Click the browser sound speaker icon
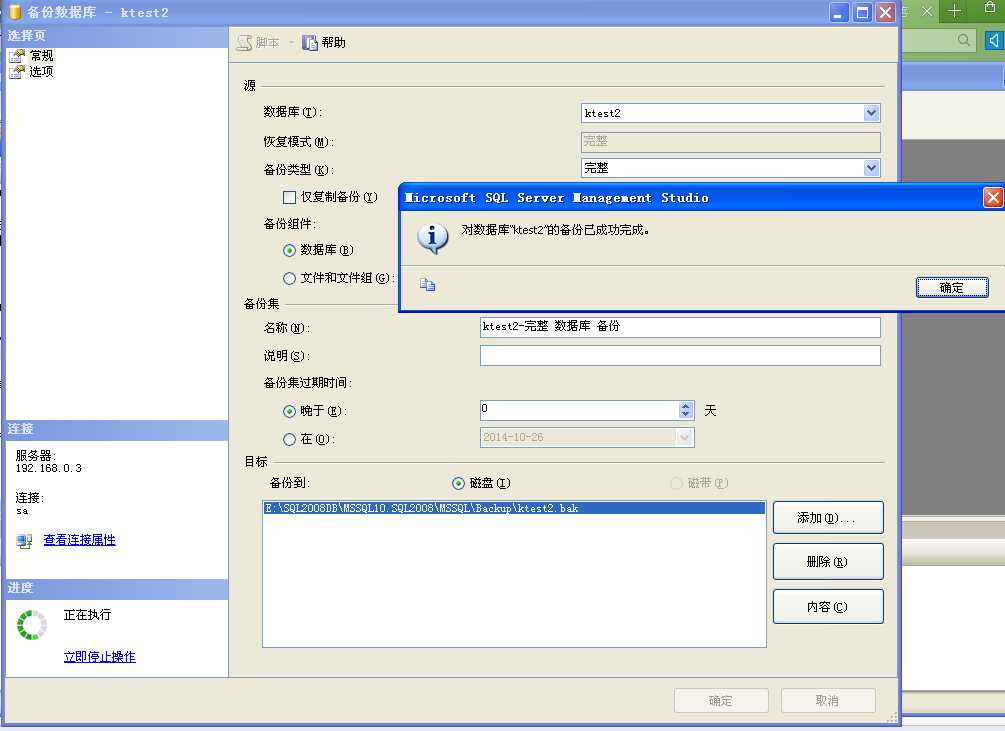Image resolution: width=1005 pixels, height=731 pixels. click(x=993, y=40)
